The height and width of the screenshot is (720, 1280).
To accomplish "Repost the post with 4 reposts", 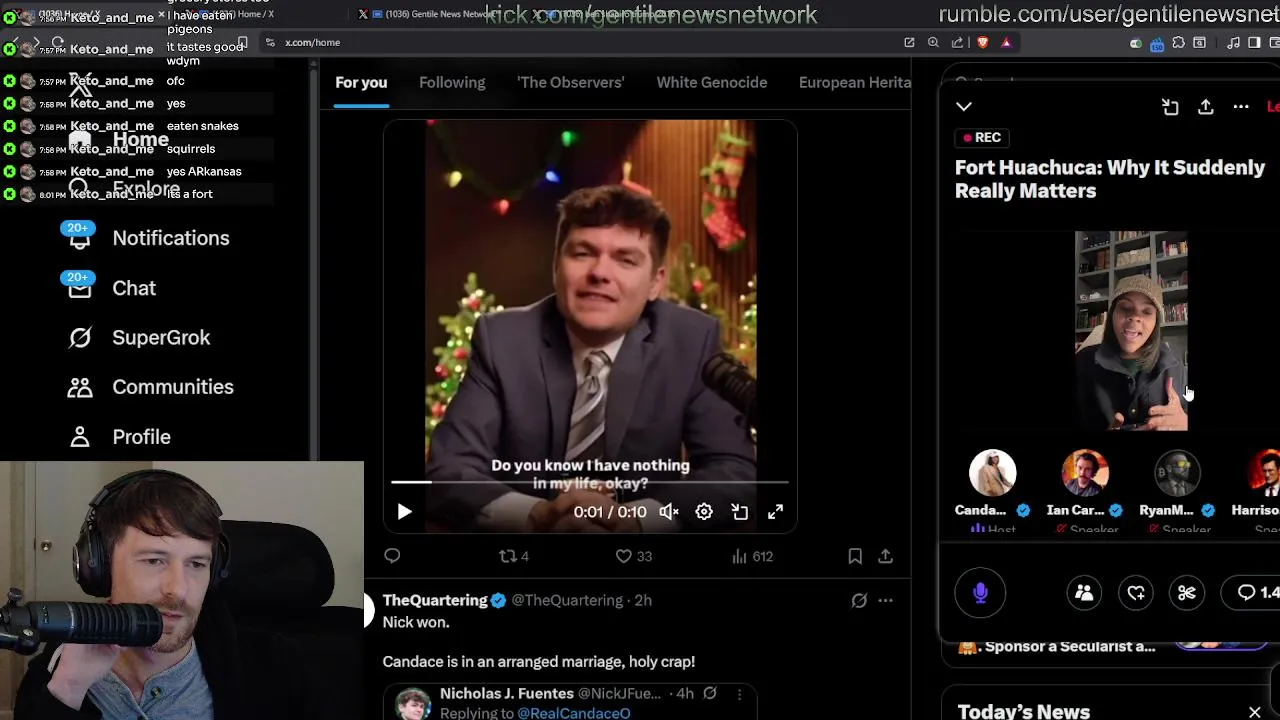I will click(x=514, y=556).
